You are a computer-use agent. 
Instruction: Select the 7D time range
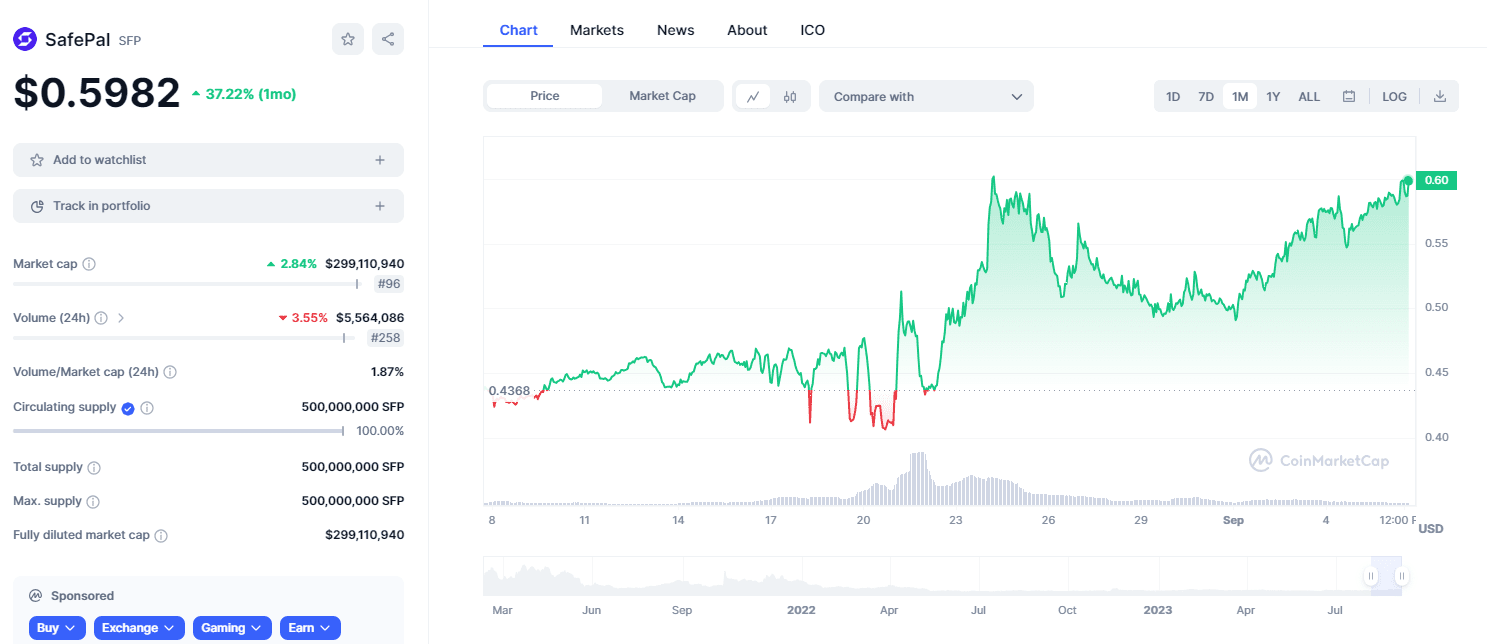[x=1206, y=97]
